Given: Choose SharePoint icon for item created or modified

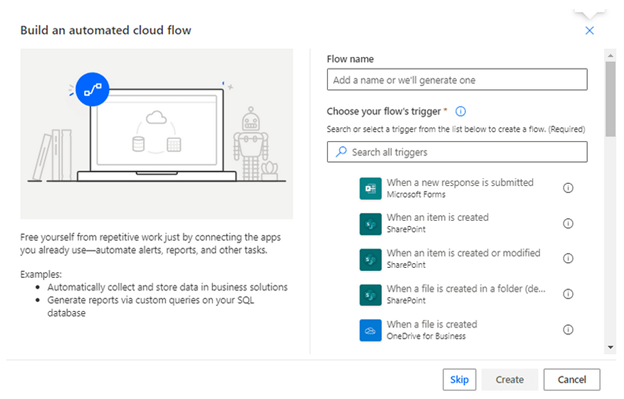Looking at the screenshot, I should (370, 259).
